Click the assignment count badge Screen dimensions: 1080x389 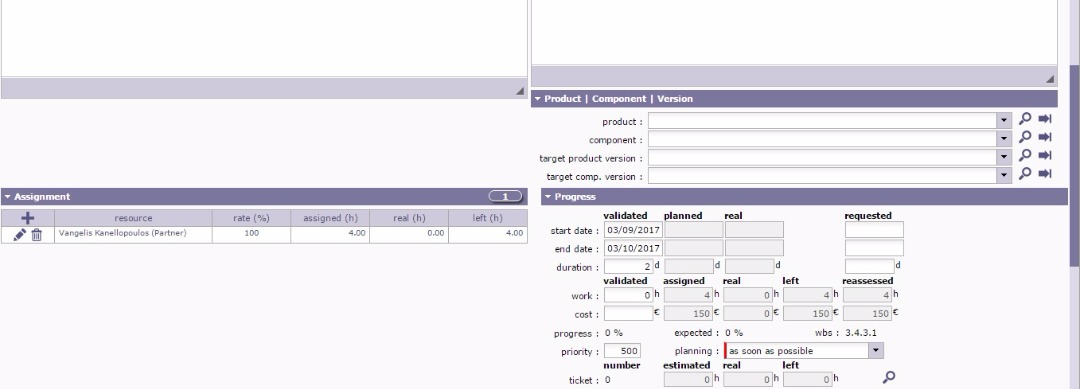point(506,197)
